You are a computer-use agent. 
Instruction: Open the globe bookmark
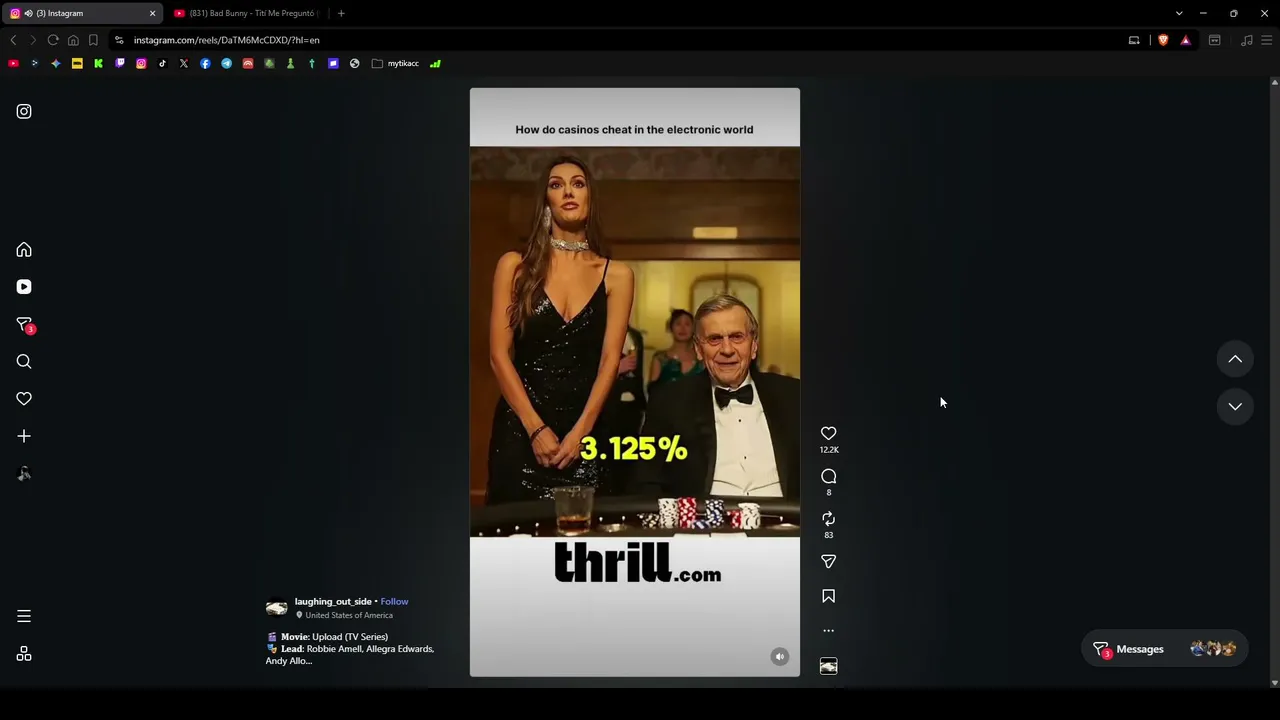[354, 63]
